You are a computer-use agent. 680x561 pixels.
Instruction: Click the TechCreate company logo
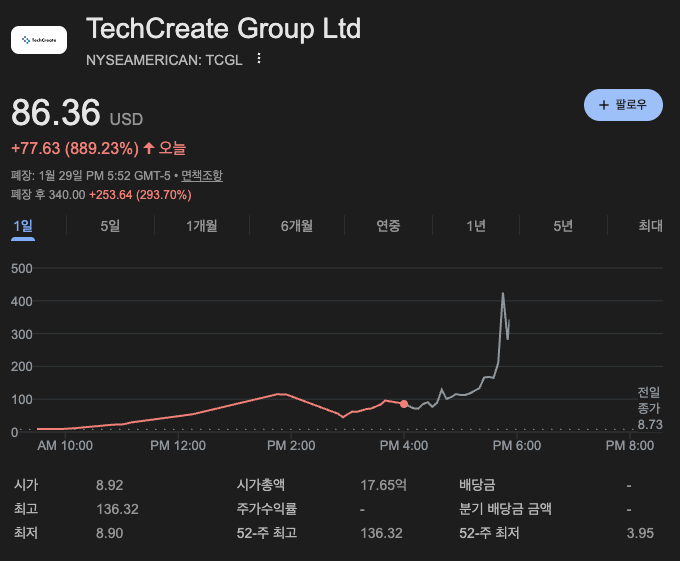pos(39,40)
